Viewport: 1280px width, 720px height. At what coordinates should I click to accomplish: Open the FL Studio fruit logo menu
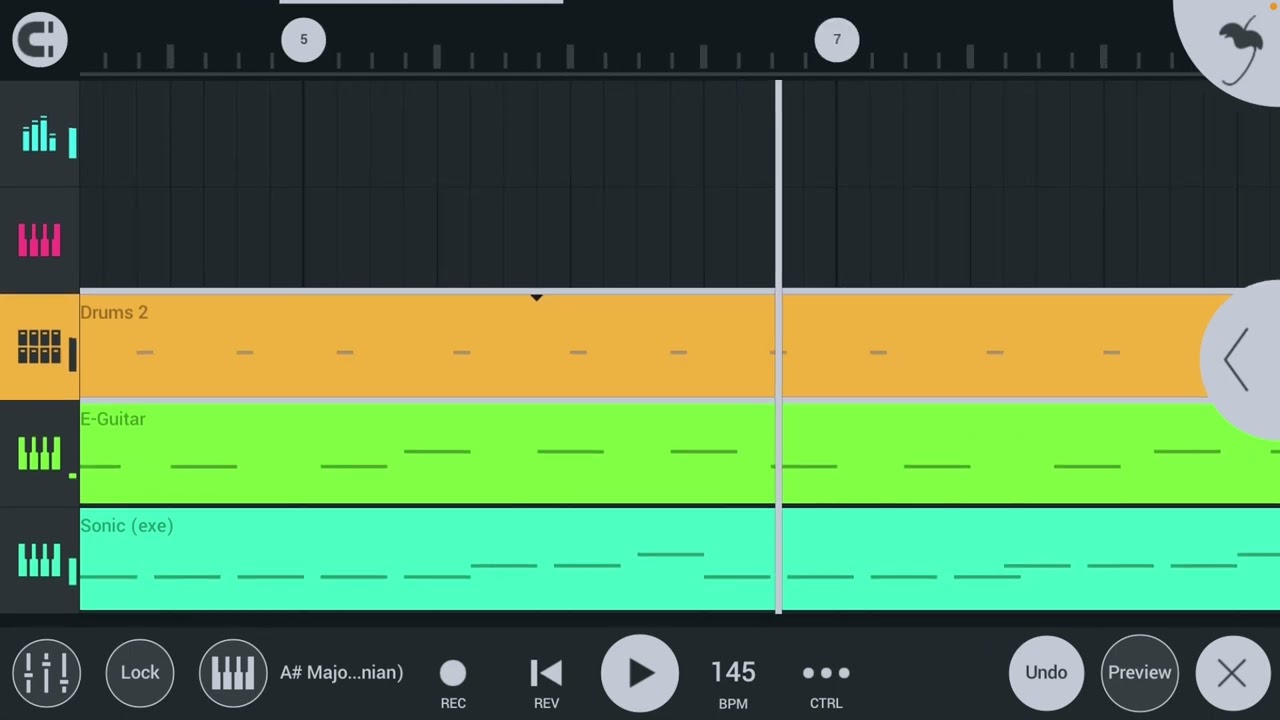[x=1240, y=50]
